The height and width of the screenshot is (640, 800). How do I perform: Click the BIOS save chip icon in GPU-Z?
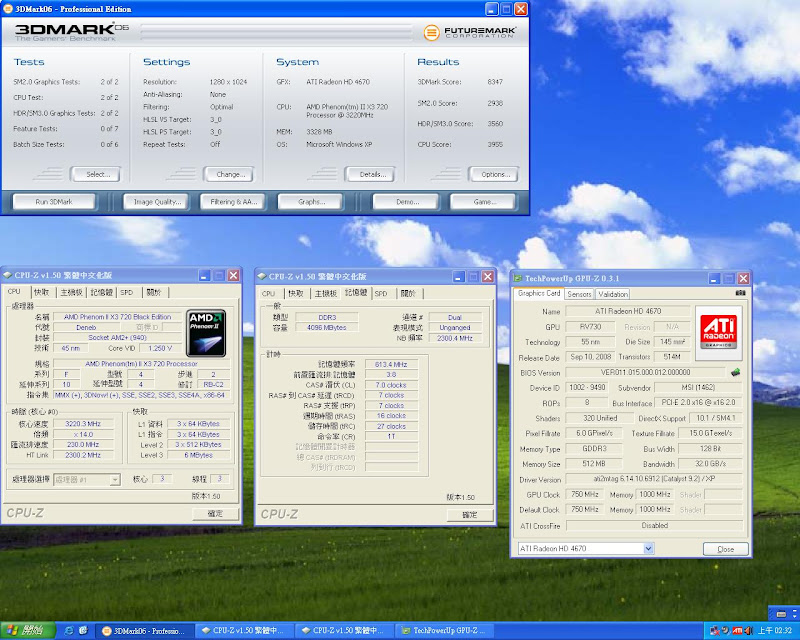point(735,372)
